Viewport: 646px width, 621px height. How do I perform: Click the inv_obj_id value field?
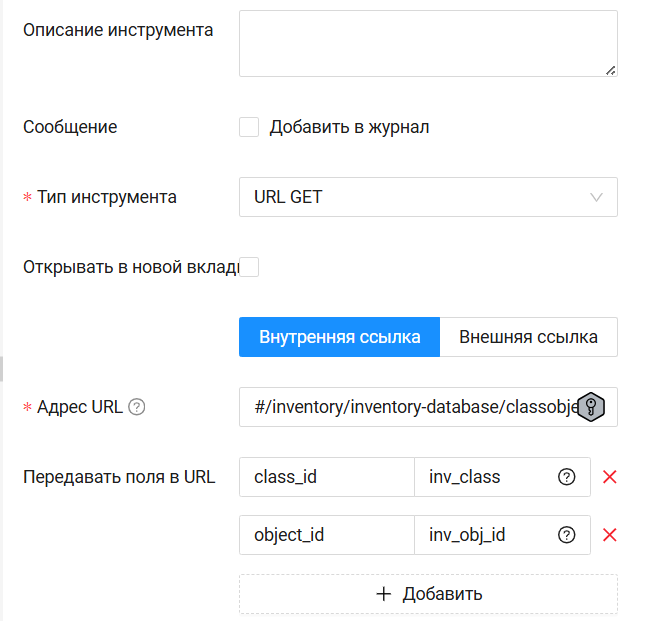point(485,535)
